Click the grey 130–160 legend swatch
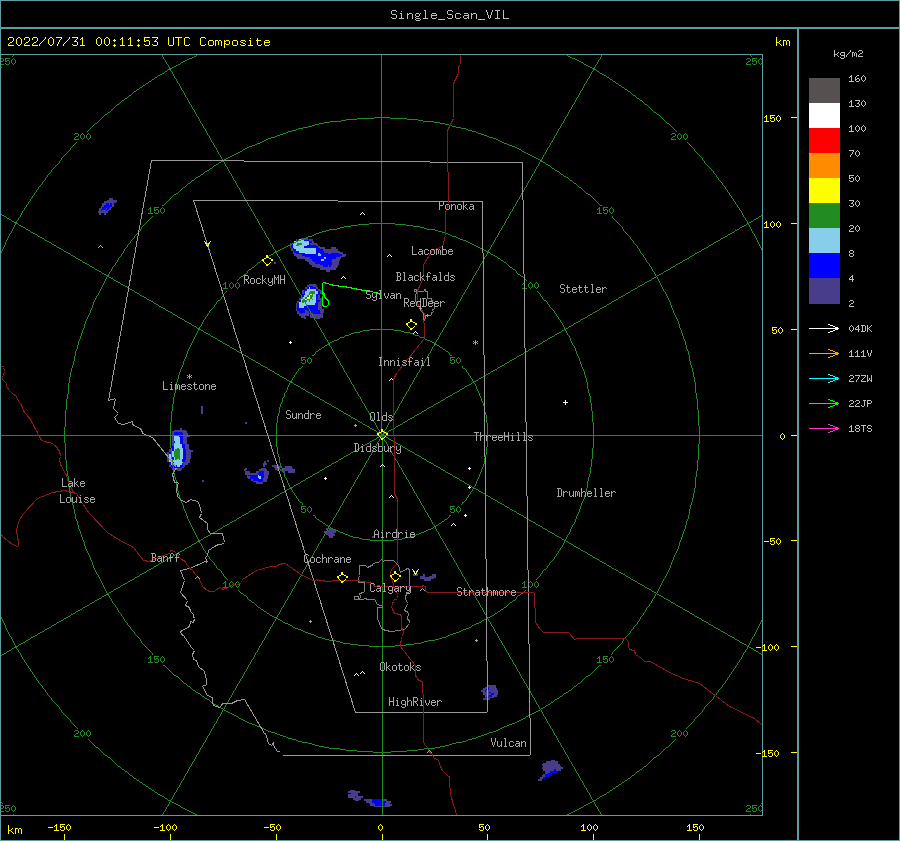The image size is (900, 841). pyautogui.click(x=824, y=91)
